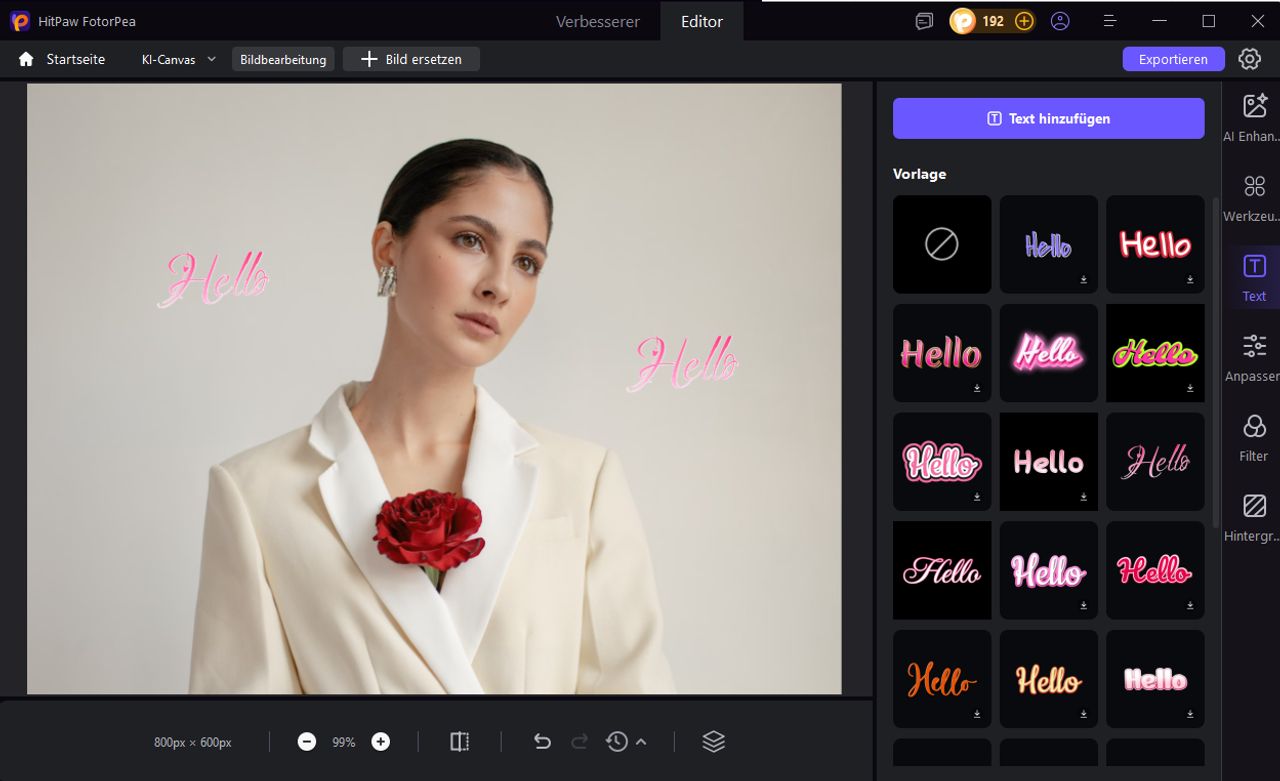Click the 99% zoom level value
The height and width of the screenshot is (781, 1280).
(344, 743)
